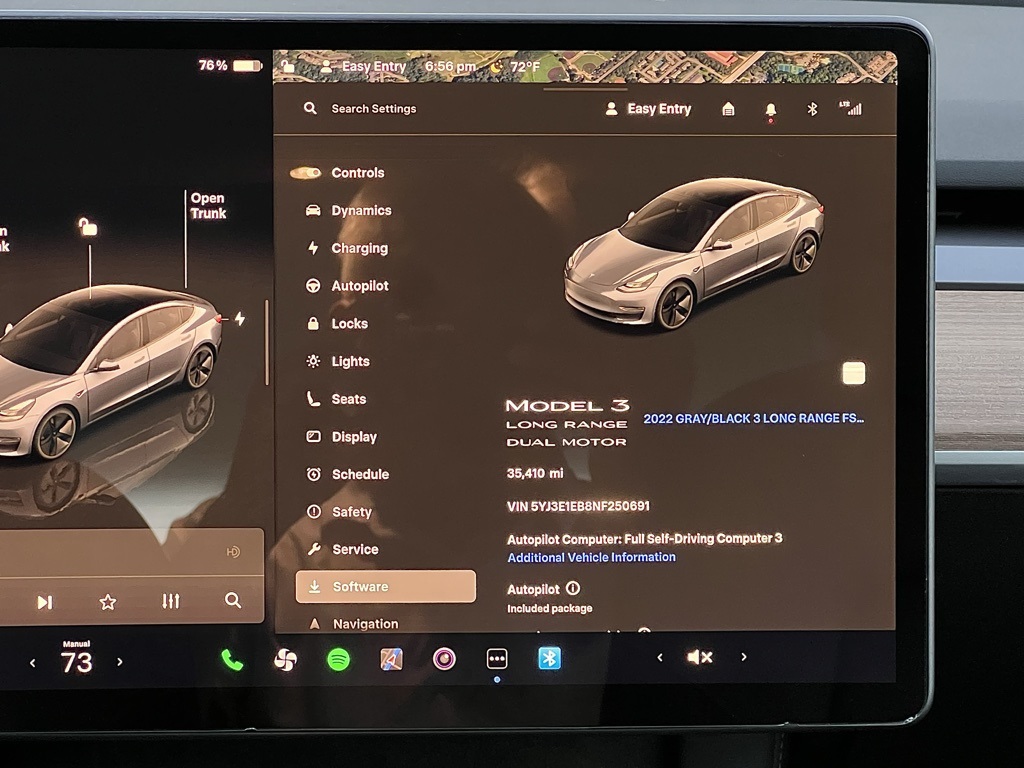
Task: Open climate fan controls
Action: coord(286,659)
